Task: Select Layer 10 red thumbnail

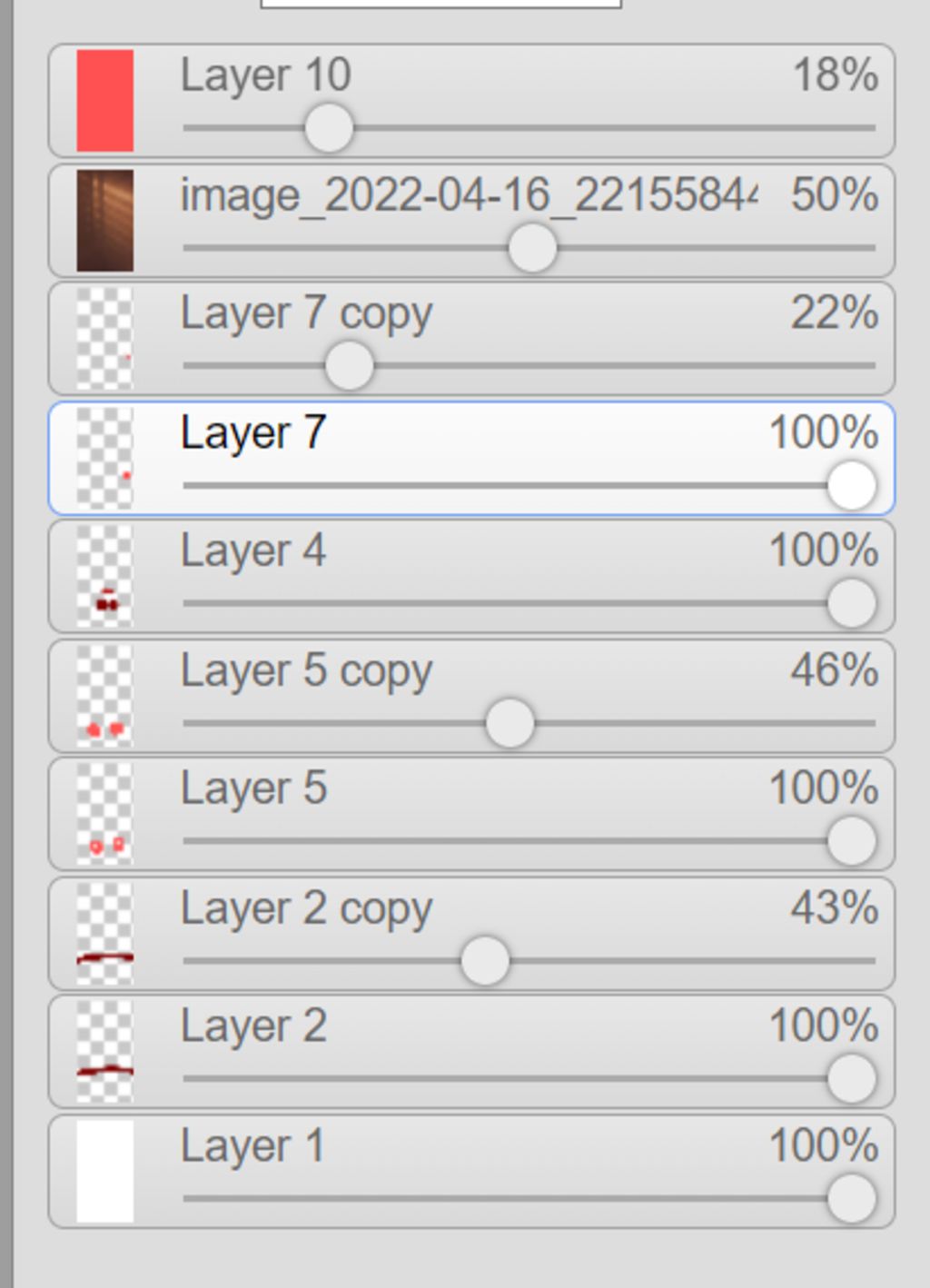Action: point(104,101)
